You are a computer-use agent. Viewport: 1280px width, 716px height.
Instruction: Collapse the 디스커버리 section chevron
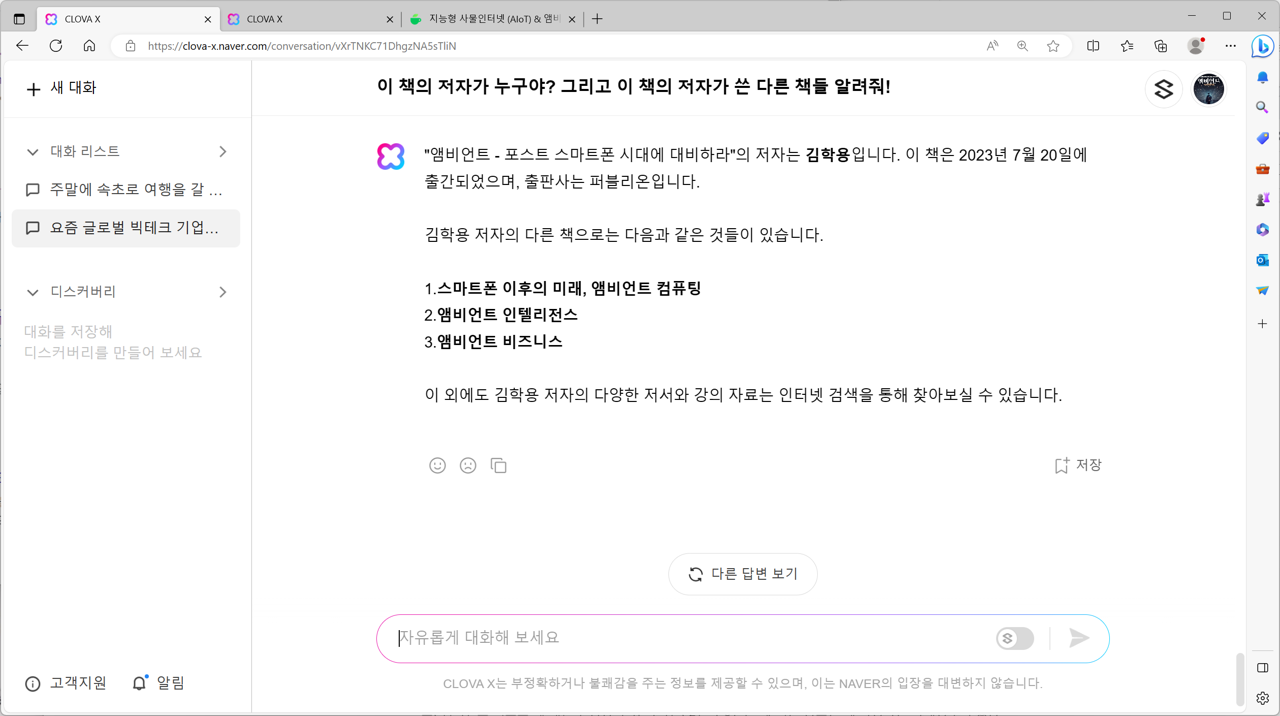tap(32, 292)
